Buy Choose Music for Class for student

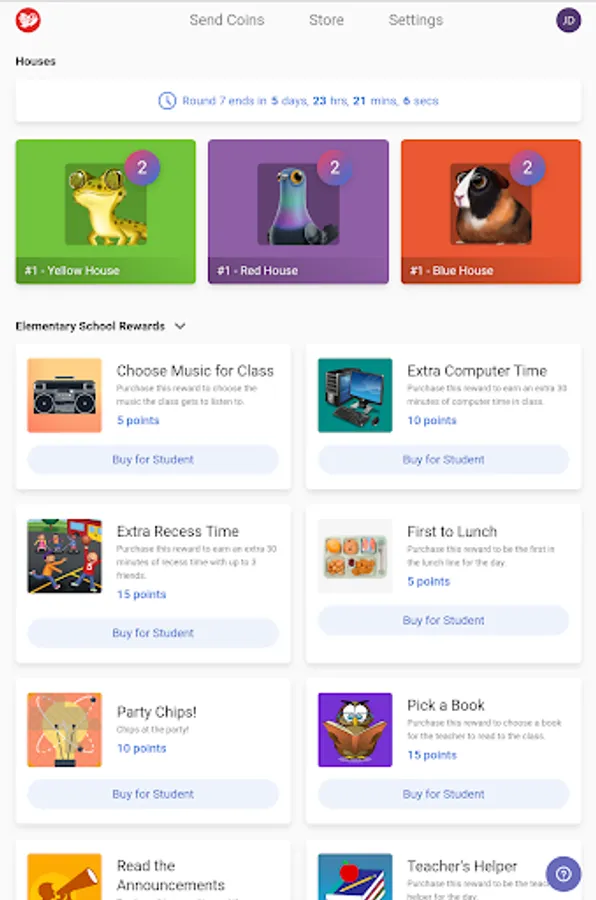pos(153,460)
